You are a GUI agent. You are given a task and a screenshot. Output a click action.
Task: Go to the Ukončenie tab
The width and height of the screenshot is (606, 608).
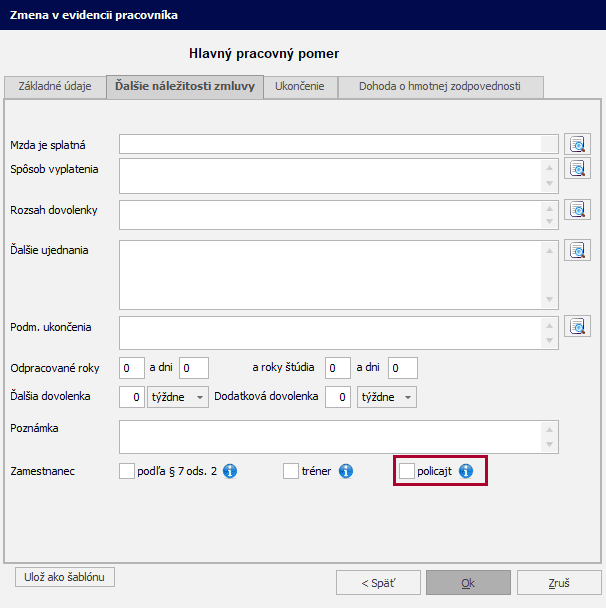(x=300, y=87)
